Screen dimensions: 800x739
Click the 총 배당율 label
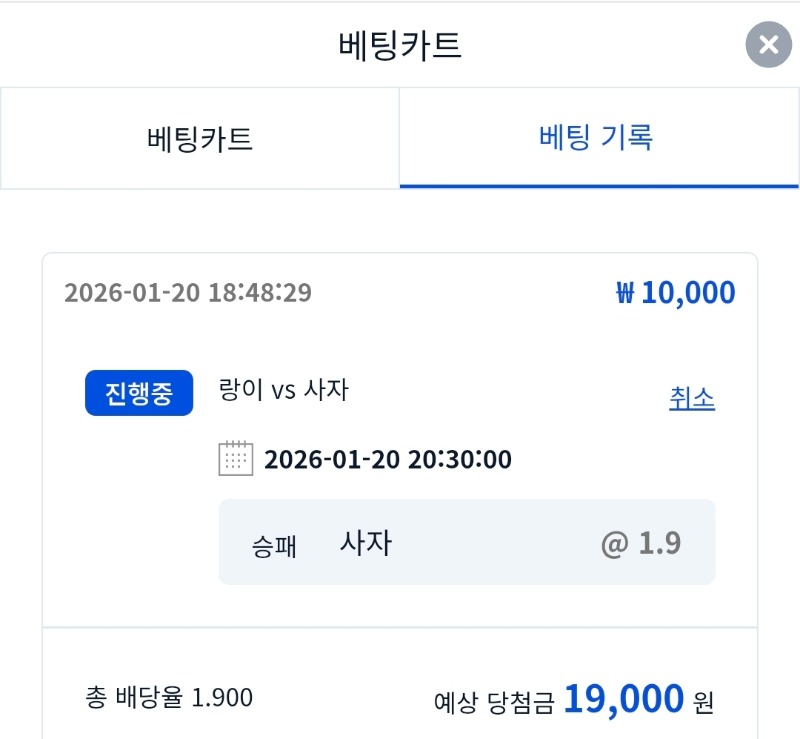point(135,697)
